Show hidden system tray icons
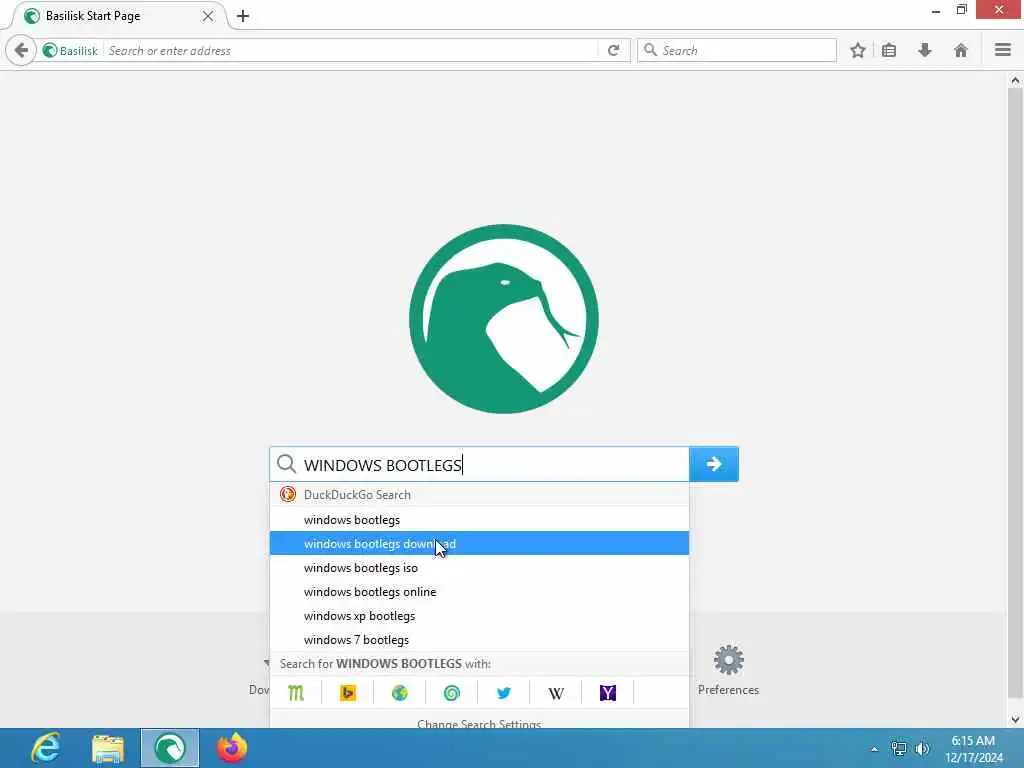This screenshot has width=1024, height=768. click(874, 748)
